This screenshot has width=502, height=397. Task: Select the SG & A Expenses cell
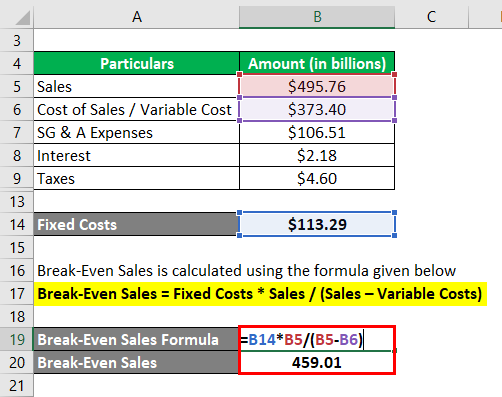(x=136, y=132)
